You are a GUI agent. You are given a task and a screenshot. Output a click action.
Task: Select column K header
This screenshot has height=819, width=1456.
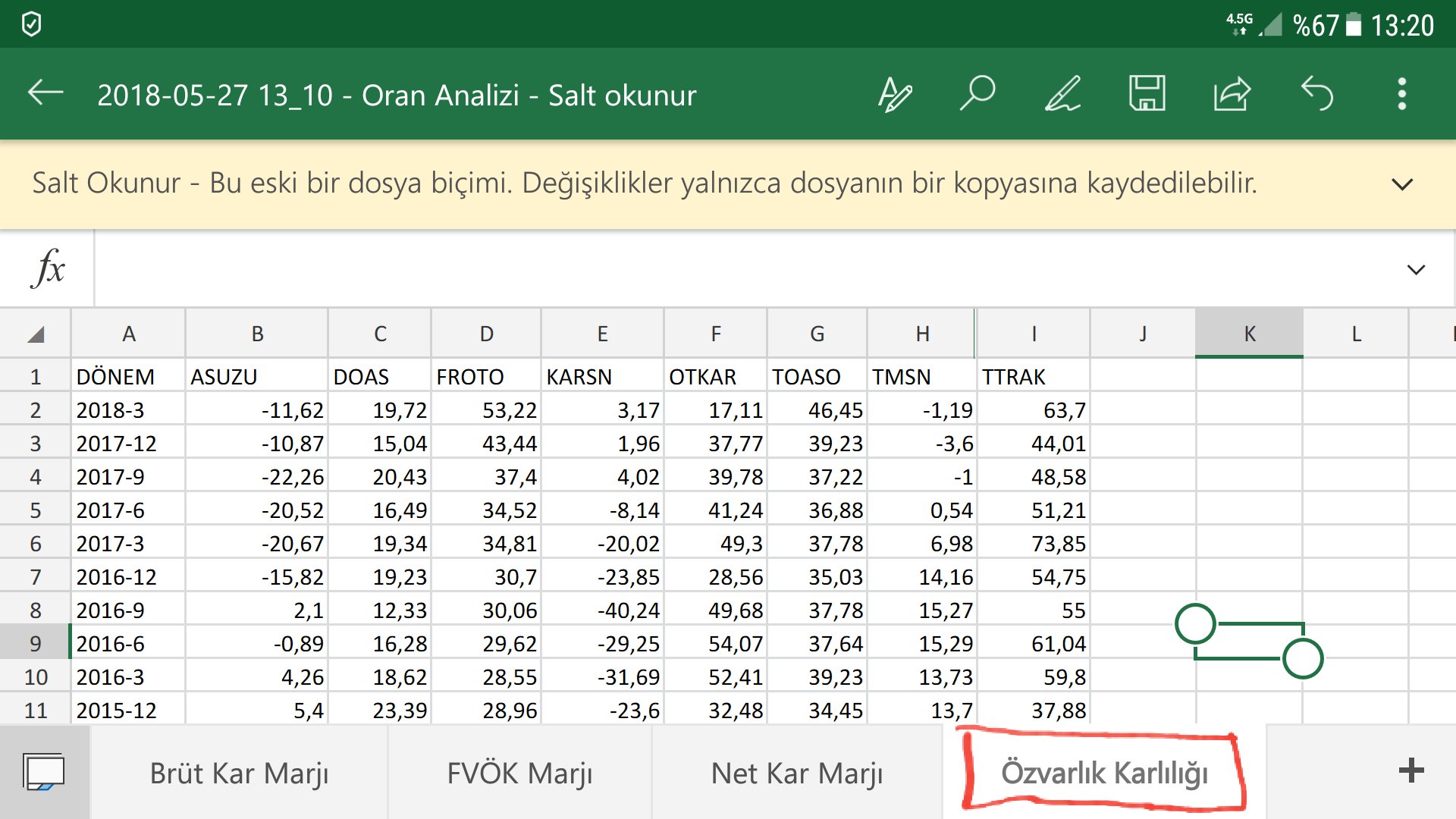click(1249, 334)
